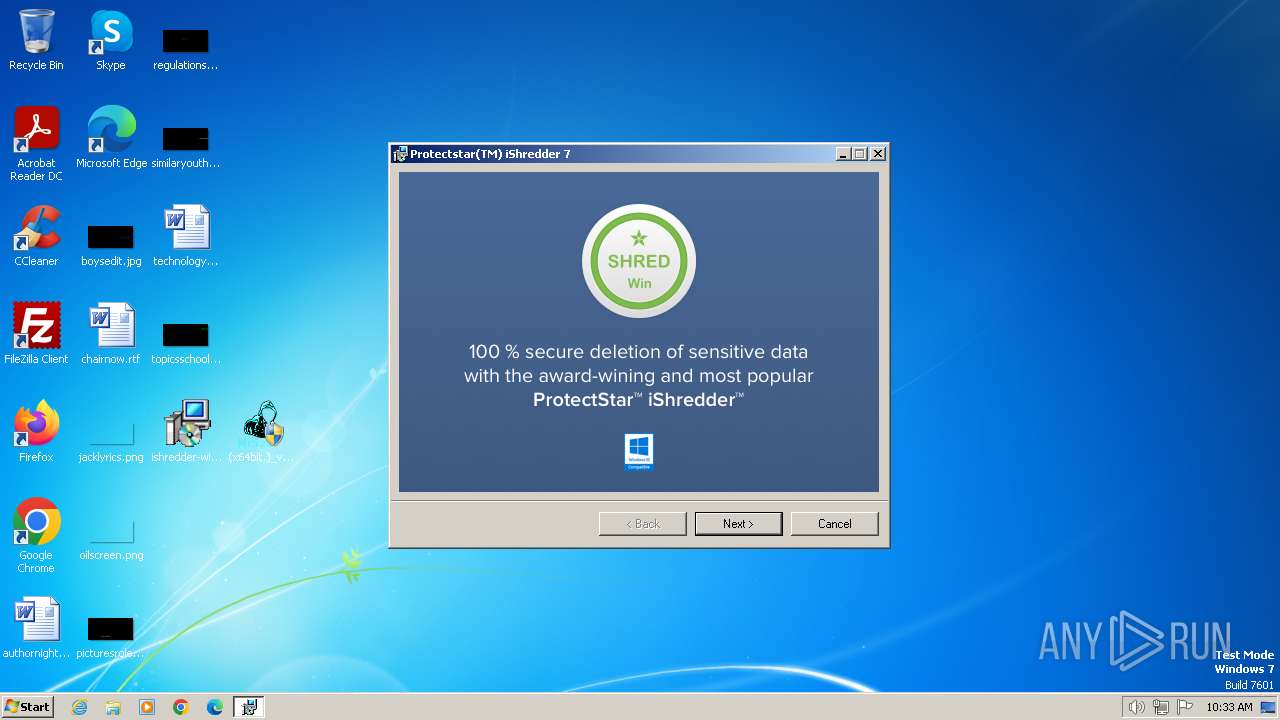Viewport: 1280px width, 720px height.
Task: Select the (x64bit) installer desktop icon
Action: pyautogui.click(x=261, y=433)
